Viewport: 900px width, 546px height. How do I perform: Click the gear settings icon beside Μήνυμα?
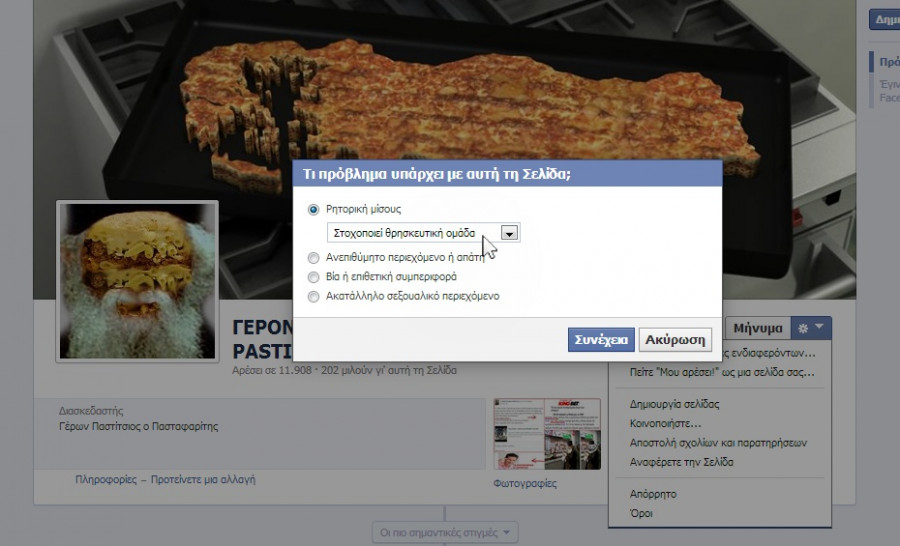click(x=810, y=327)
